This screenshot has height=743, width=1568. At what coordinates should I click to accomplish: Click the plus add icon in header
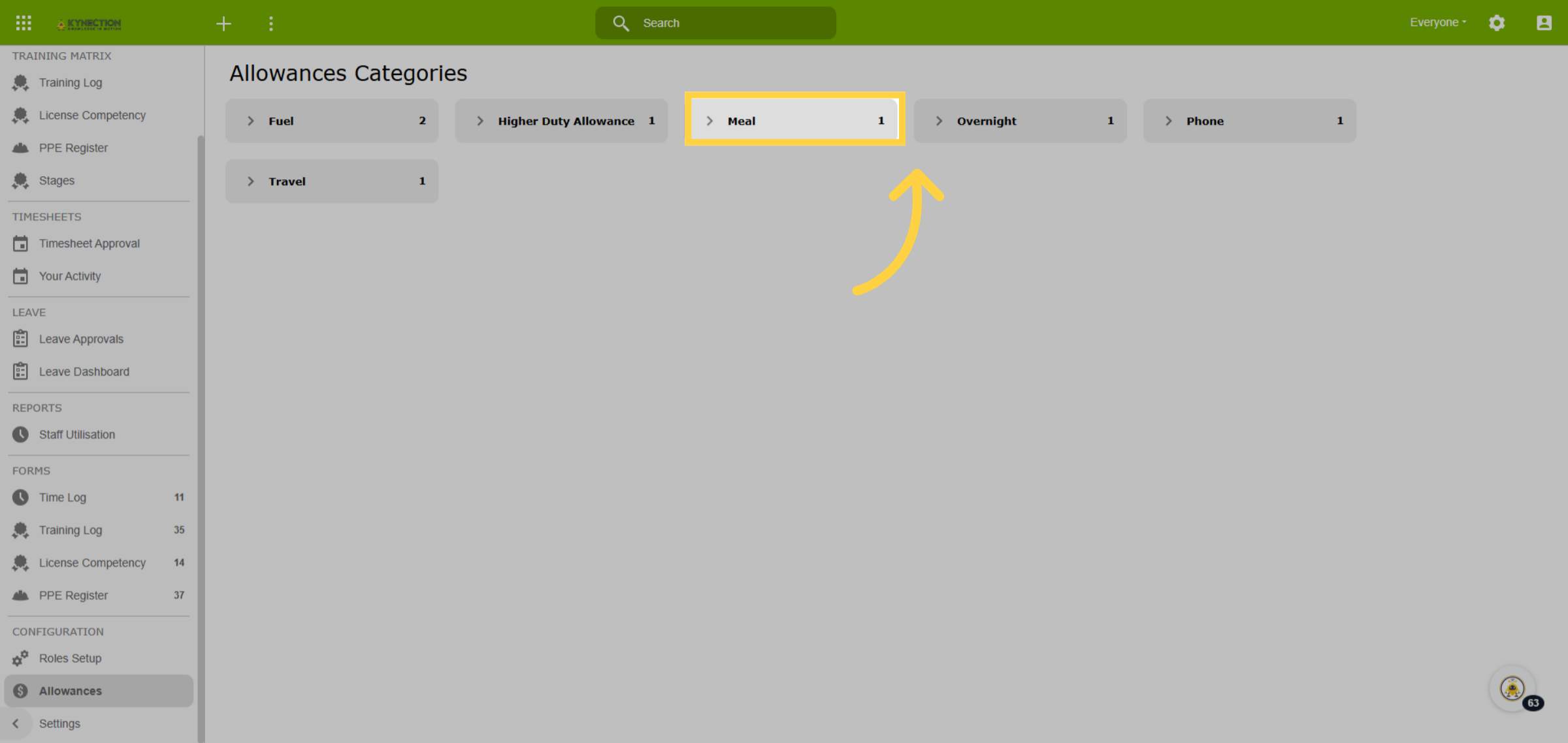coord(223,24)
